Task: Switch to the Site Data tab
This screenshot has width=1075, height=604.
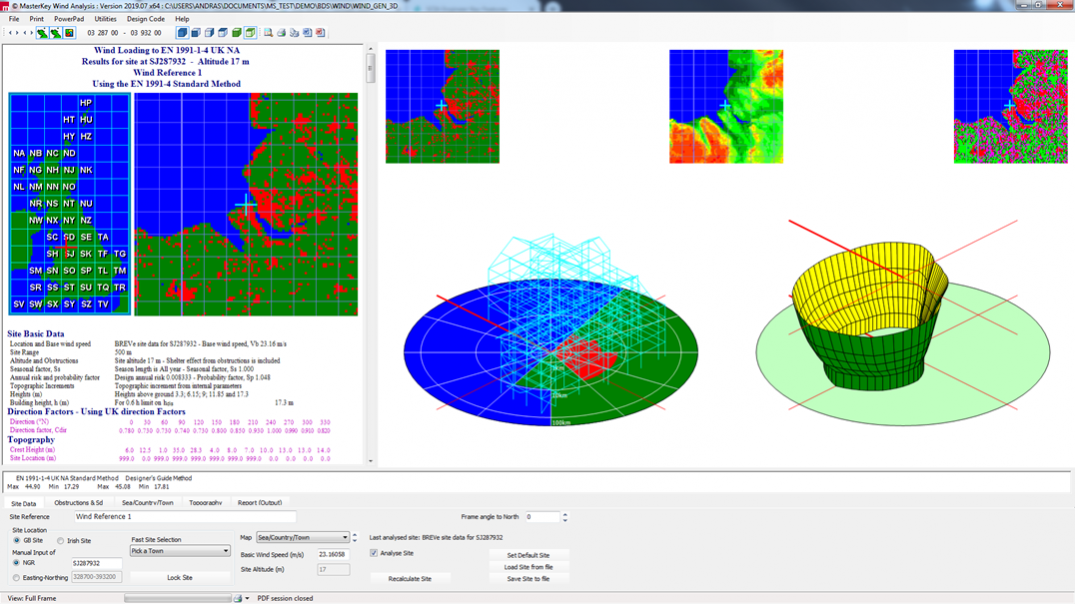Action: (23, 503)
